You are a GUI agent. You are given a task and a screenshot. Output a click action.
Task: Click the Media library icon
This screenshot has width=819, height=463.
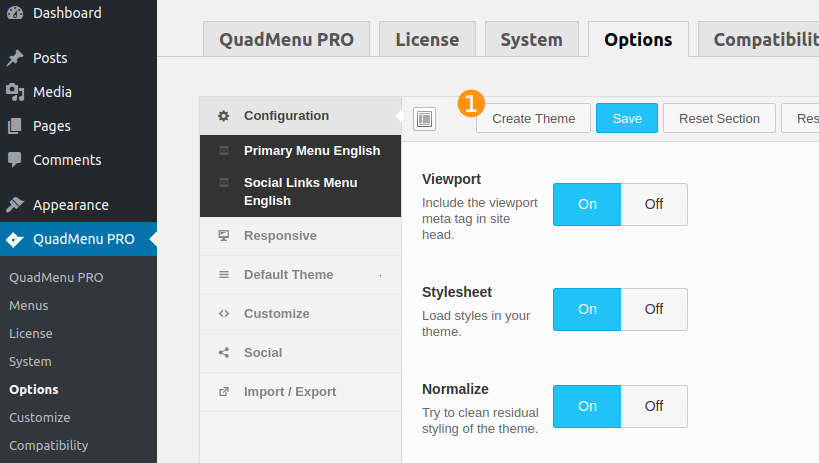click(15, 92)
